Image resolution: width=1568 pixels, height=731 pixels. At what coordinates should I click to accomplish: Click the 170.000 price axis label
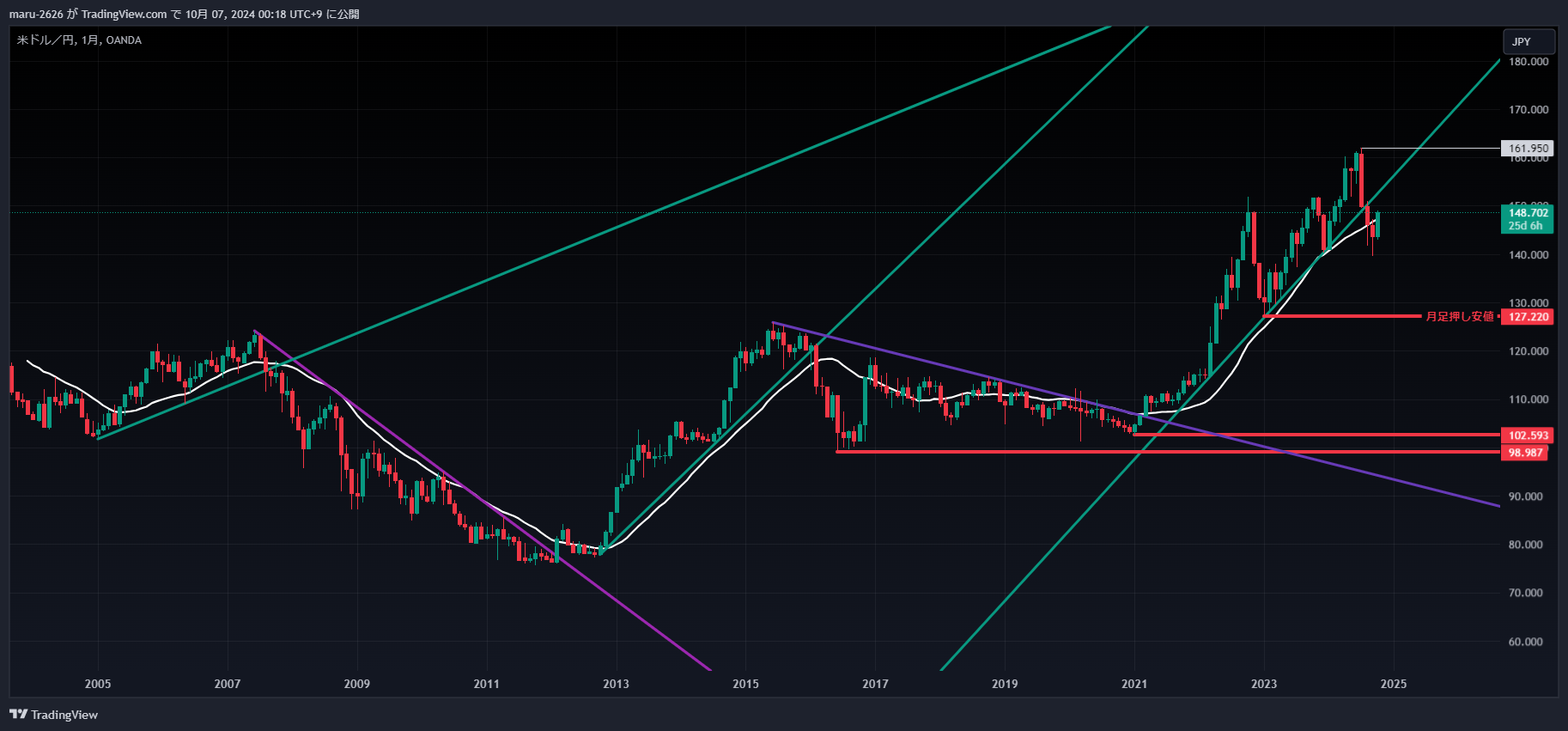(1528, 110)
